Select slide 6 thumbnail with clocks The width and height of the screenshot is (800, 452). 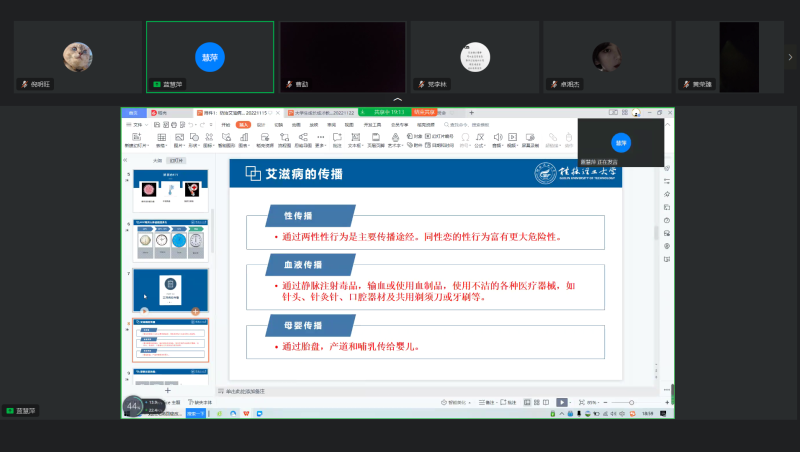pos(170,239)
